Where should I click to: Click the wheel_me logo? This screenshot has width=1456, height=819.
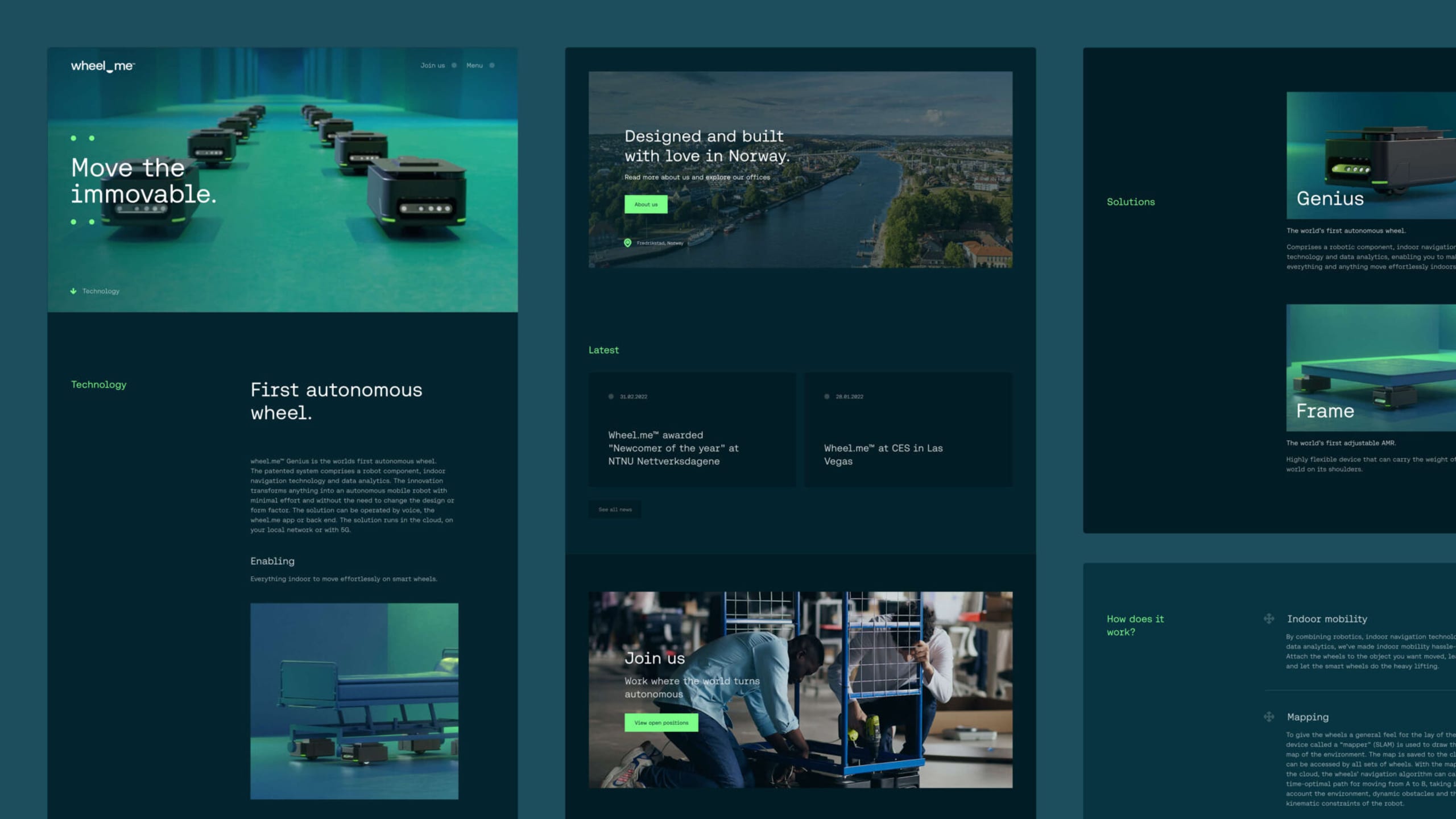click(102, 66)
